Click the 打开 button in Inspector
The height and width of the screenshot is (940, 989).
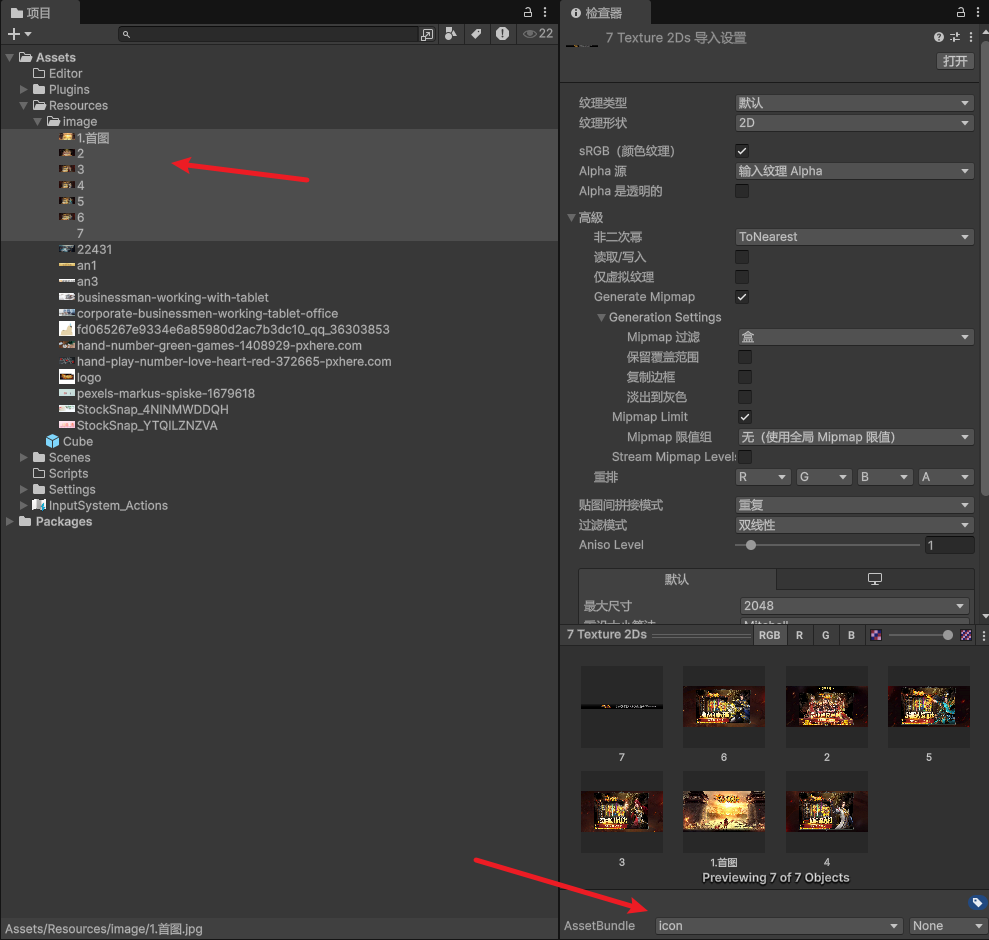click(954, 61)
